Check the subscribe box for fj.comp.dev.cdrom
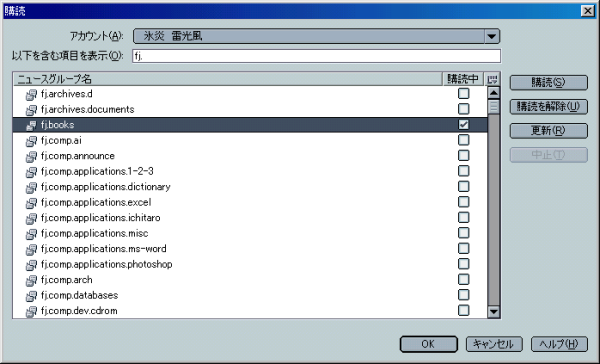The height and width of the screenshot is (364, 600). (x=463, y=310)
